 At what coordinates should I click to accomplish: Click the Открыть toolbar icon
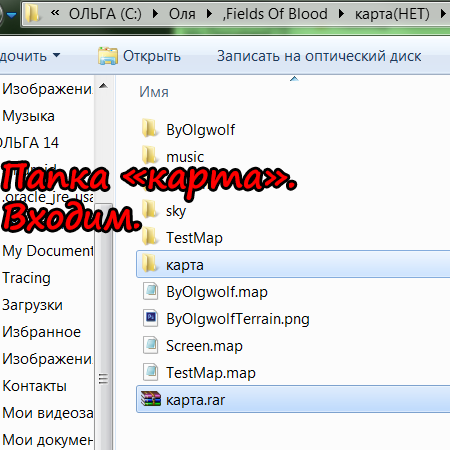[108, 56]
